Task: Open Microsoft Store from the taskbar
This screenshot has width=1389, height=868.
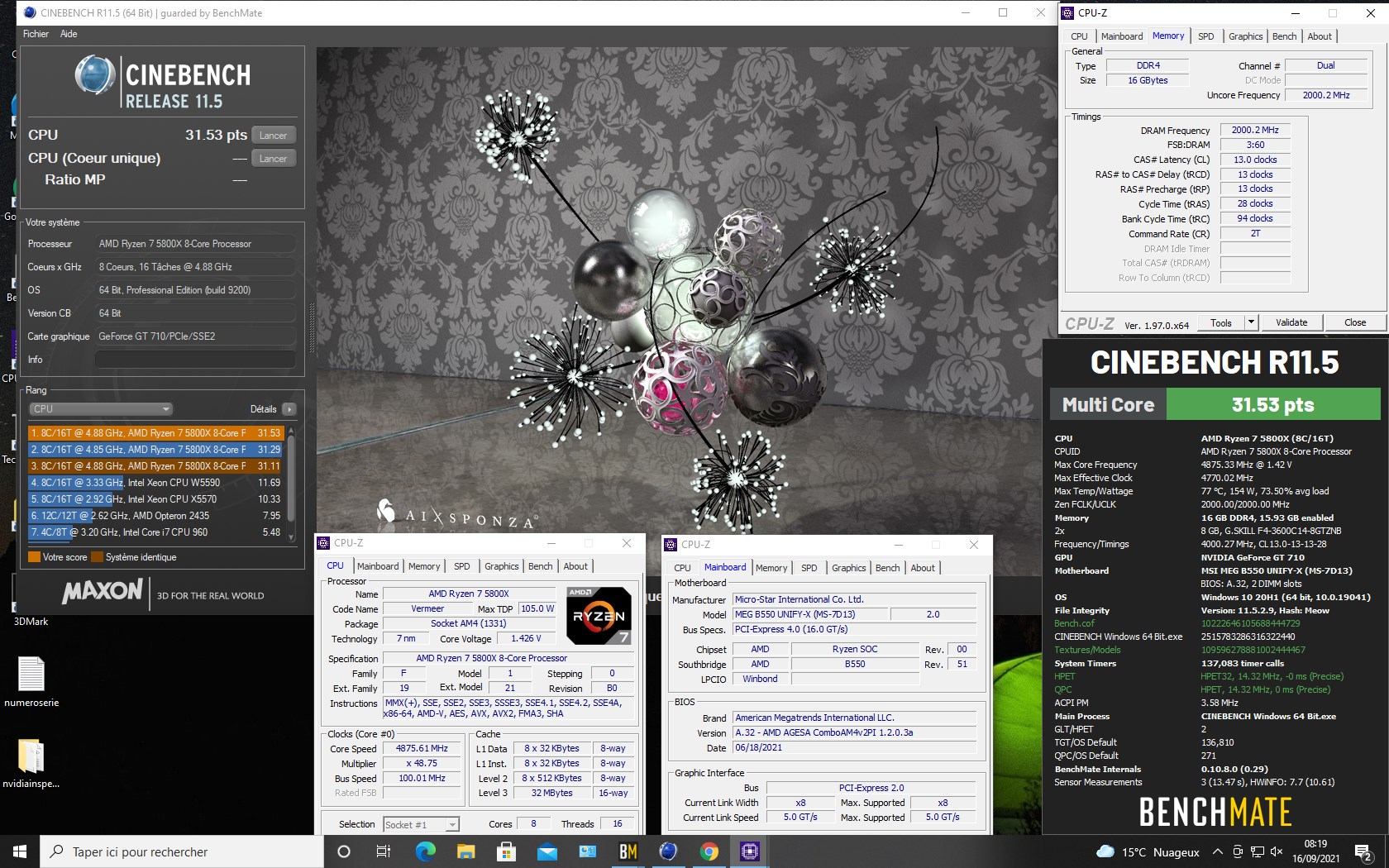Action: (506, 851)
